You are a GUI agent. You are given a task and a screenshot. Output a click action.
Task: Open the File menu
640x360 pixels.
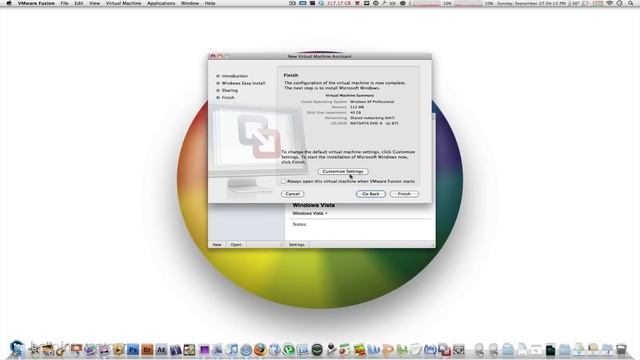64,3
